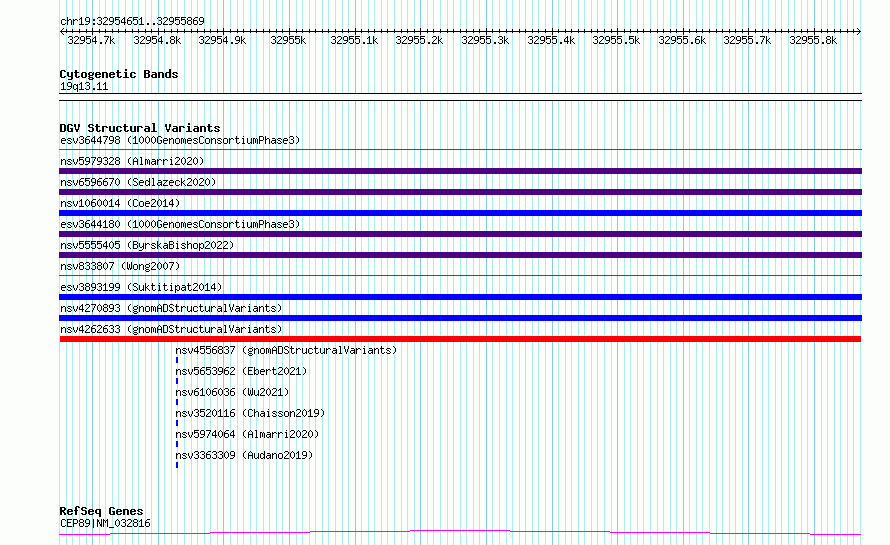Click the 32955.4k ruler tick label
The width and height of the screenshot is (890, 545).
pos(551,40)
